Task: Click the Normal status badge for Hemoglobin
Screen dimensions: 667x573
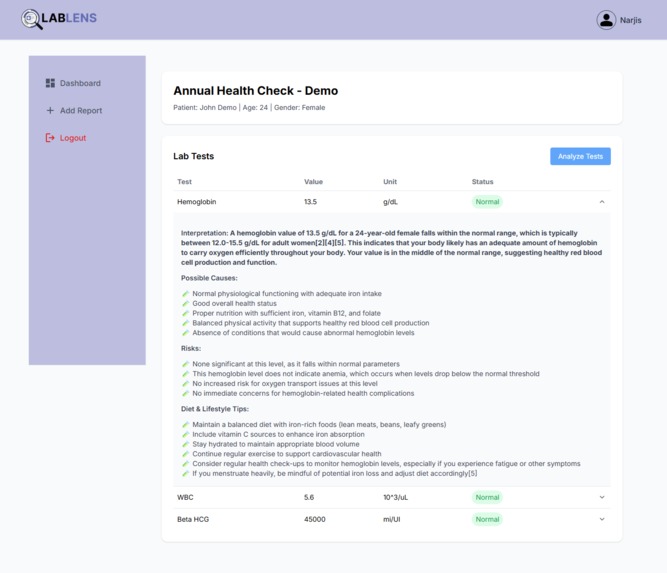Action: click(x=487, y=202)
